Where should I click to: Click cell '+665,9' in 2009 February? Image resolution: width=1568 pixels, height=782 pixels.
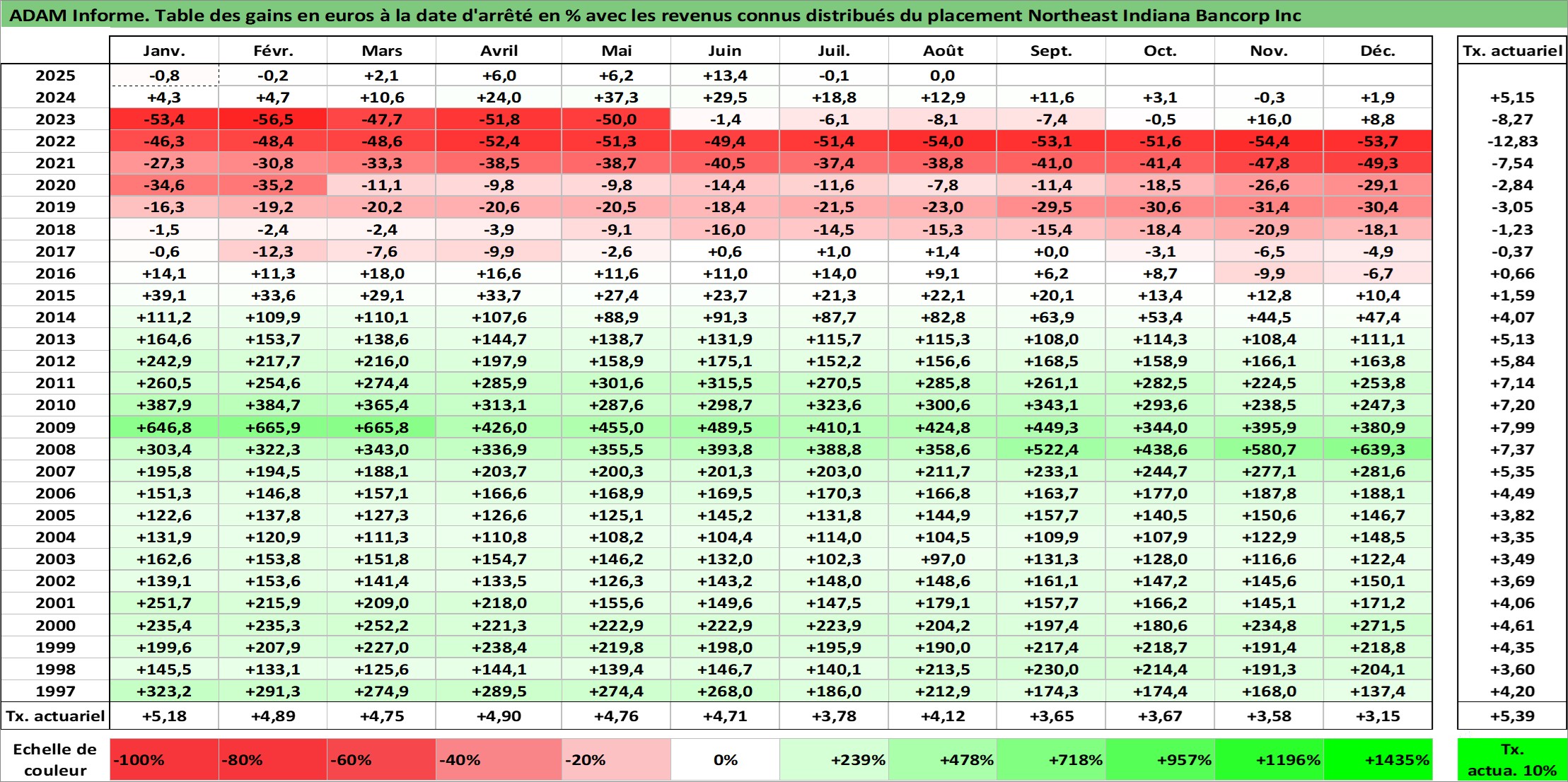(273, 427)
